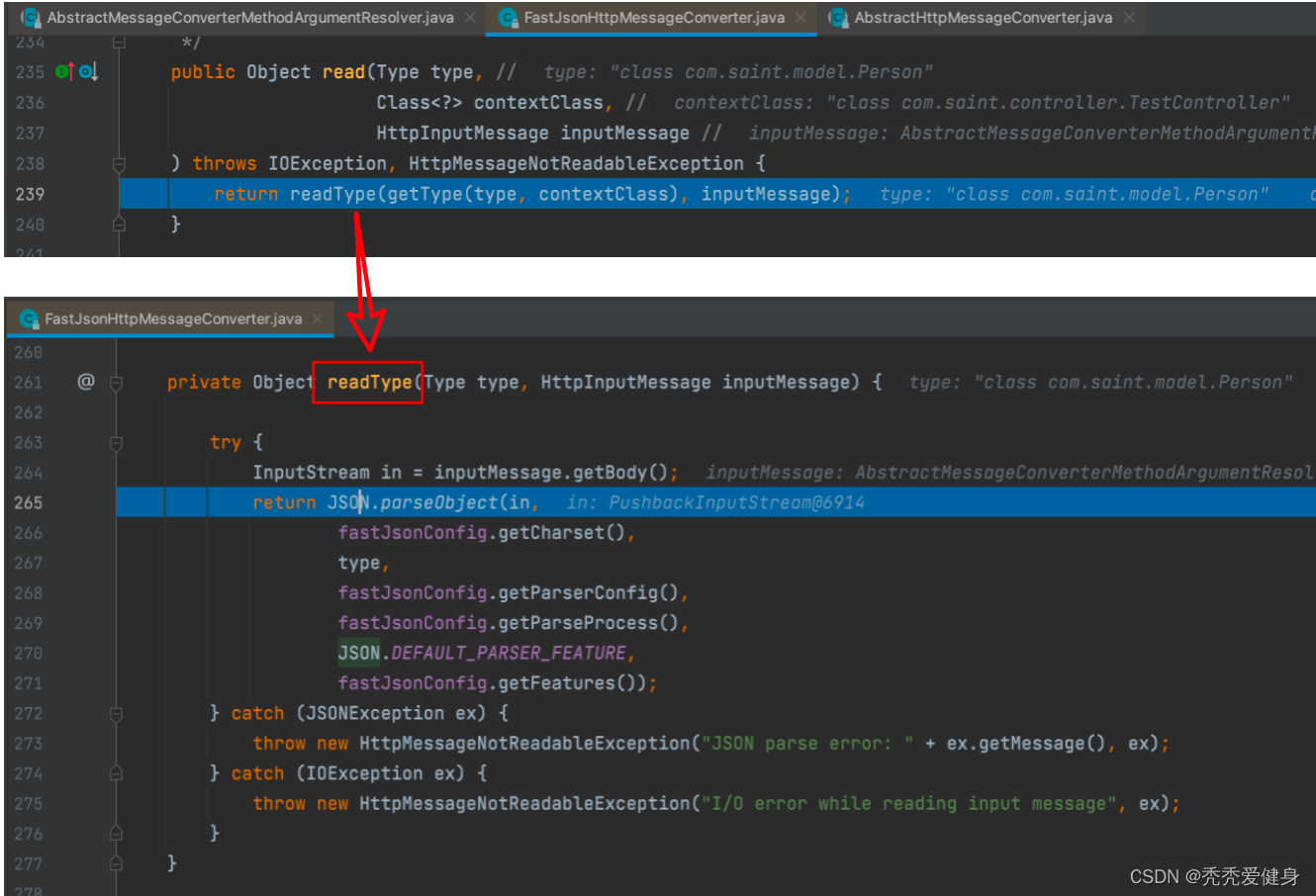This screenshot has width=1316, height=896.
Task: Click the class icon of the tab above line 260
Action: pos(29,318)
